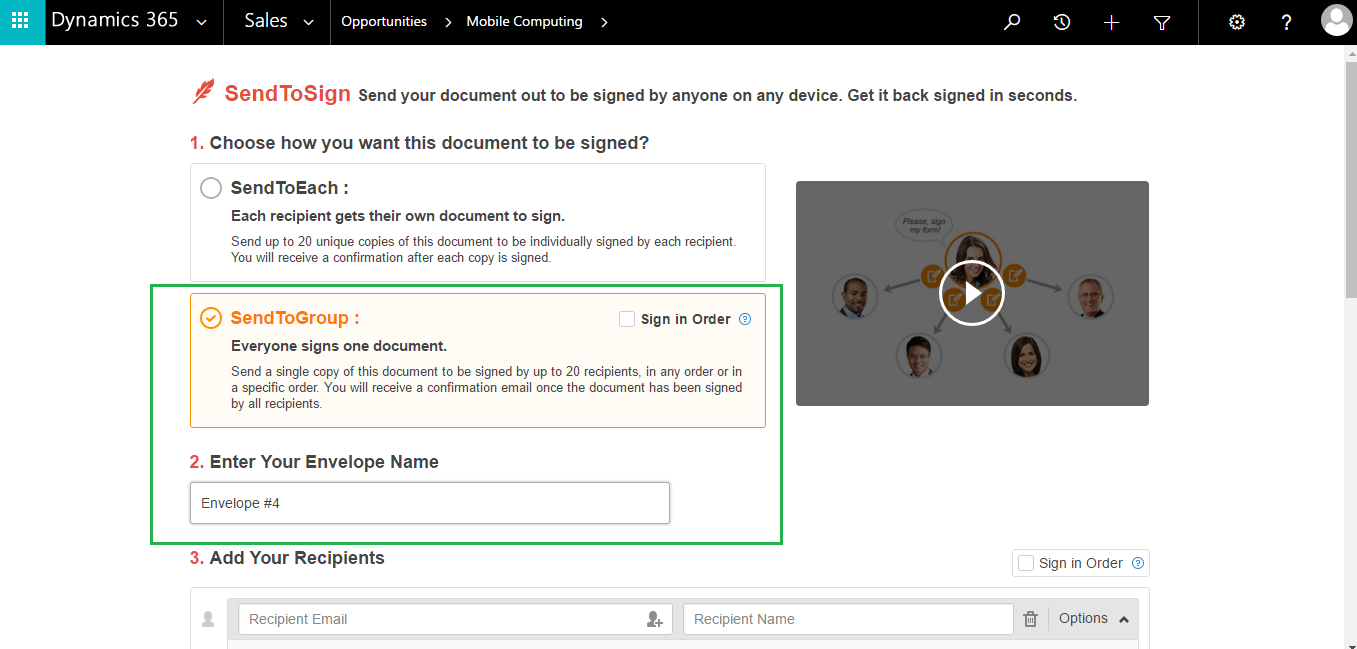Screen dimensions: 1357x649
Task: Open Mobile Computing record breadcrumb
Action: tap(524, 21)
